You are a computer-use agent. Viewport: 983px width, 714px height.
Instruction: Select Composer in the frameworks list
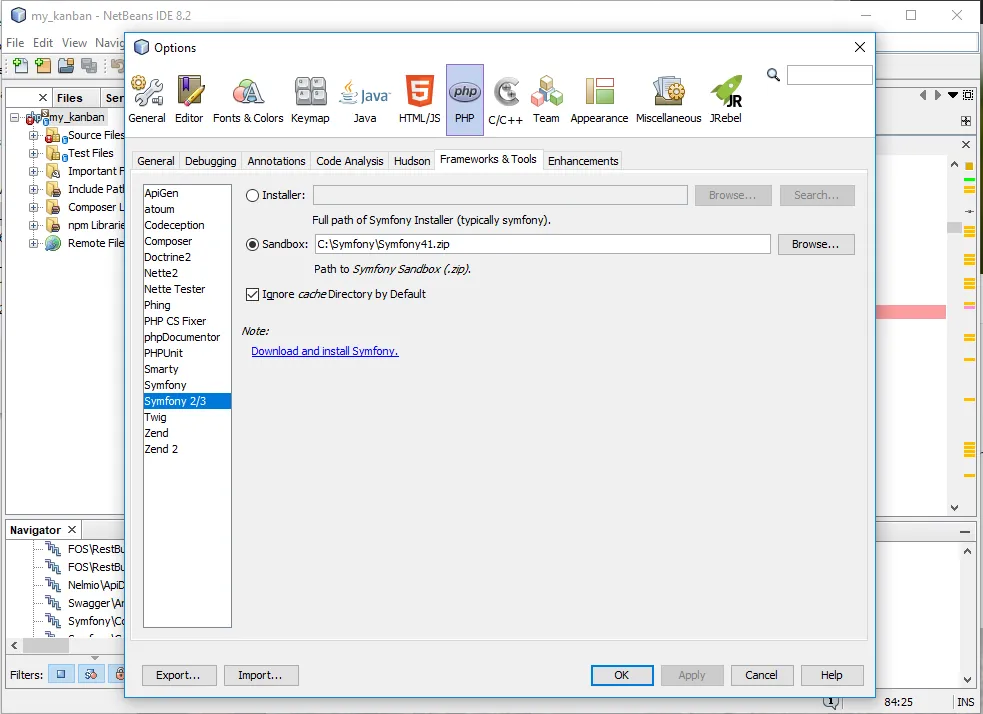click(x=187, y=241)
